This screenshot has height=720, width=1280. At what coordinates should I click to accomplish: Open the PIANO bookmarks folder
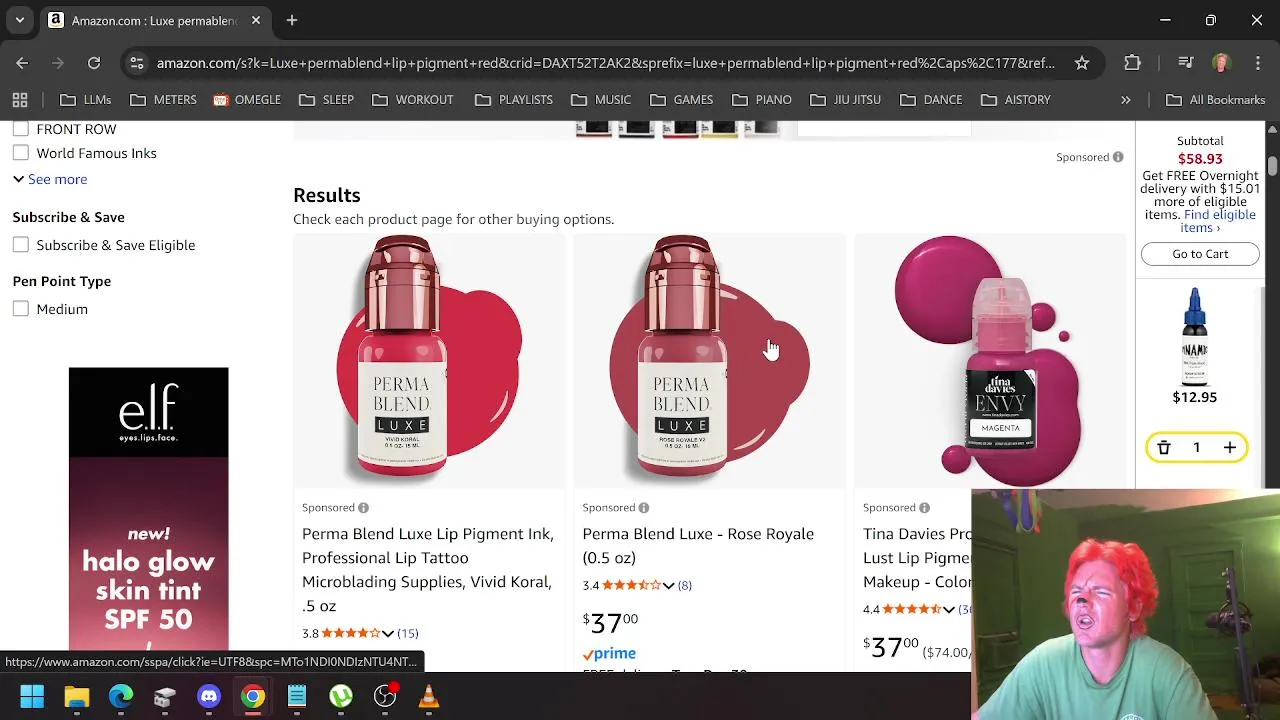[x=762, y=100]
